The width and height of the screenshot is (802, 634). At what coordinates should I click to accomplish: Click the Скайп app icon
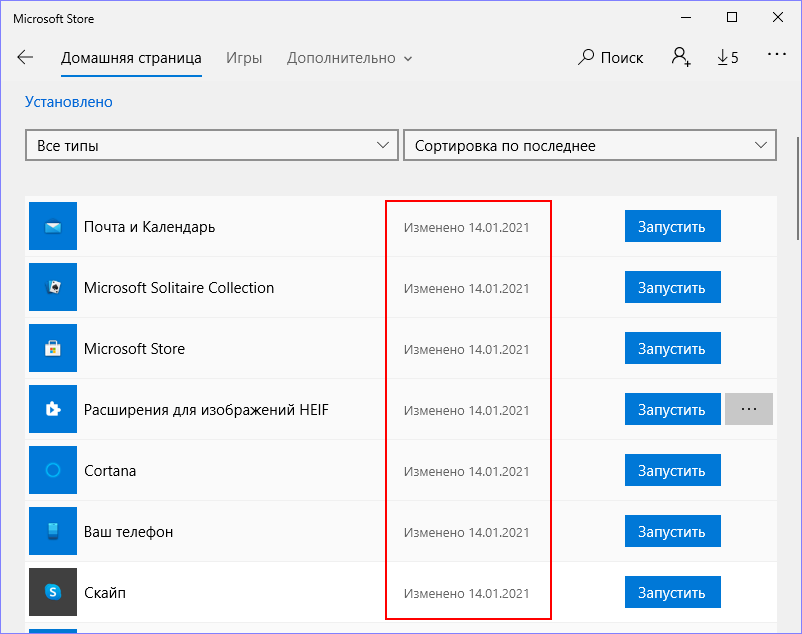53,592
